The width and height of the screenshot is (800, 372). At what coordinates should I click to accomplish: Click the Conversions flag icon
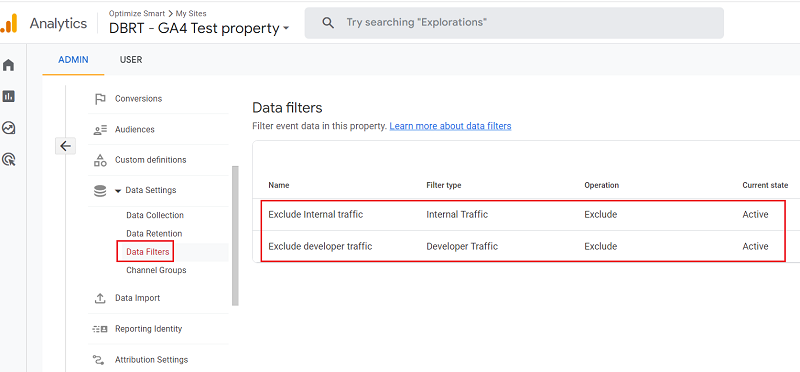pyautogui.click(x=100, y=99)
